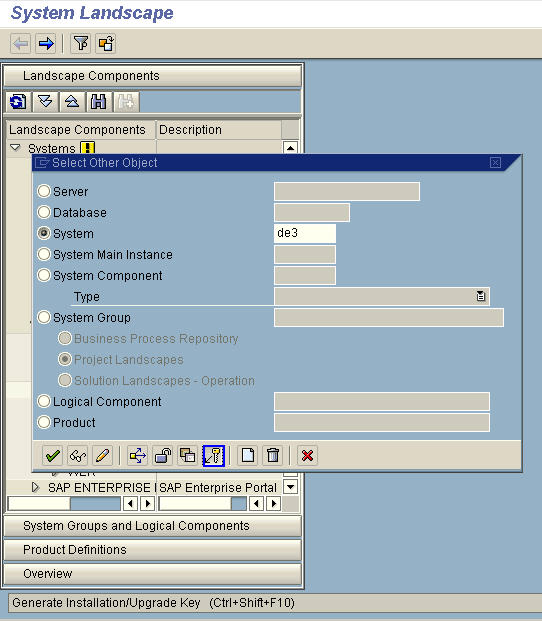Expand the SAP ENTERPRISE tree node
This screenshot has width=542, height=621.
pyautogui.click(x=35, y=487)
